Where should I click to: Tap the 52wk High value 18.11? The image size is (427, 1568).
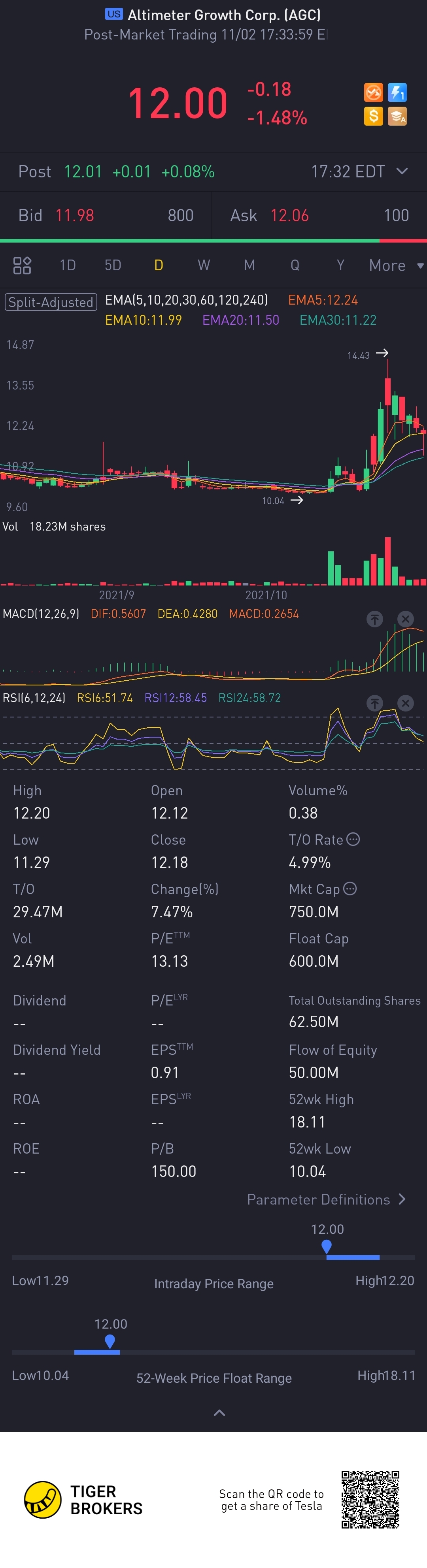point(307,1122)
